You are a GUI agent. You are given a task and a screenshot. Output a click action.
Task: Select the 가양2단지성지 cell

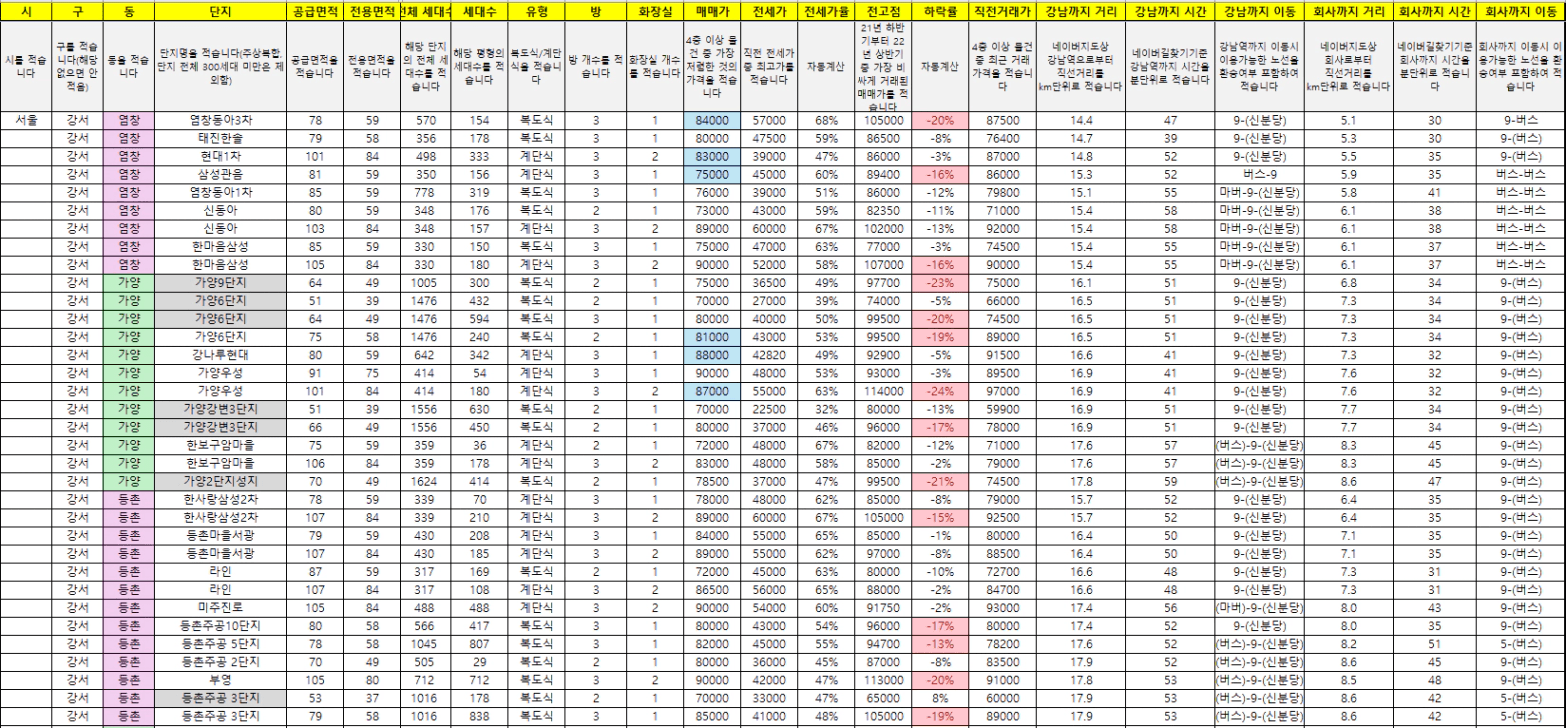219,480
